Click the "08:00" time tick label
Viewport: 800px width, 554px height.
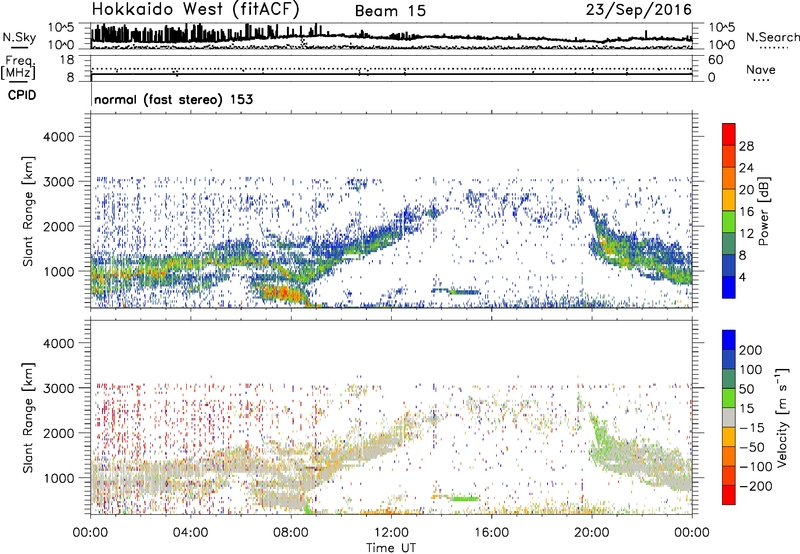[x=291, y=533]
